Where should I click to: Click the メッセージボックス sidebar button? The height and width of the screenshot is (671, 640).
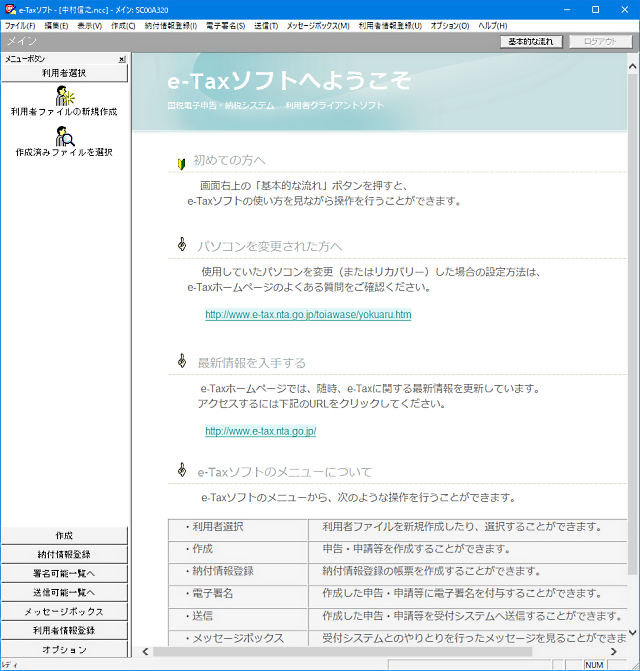(64, 612)
